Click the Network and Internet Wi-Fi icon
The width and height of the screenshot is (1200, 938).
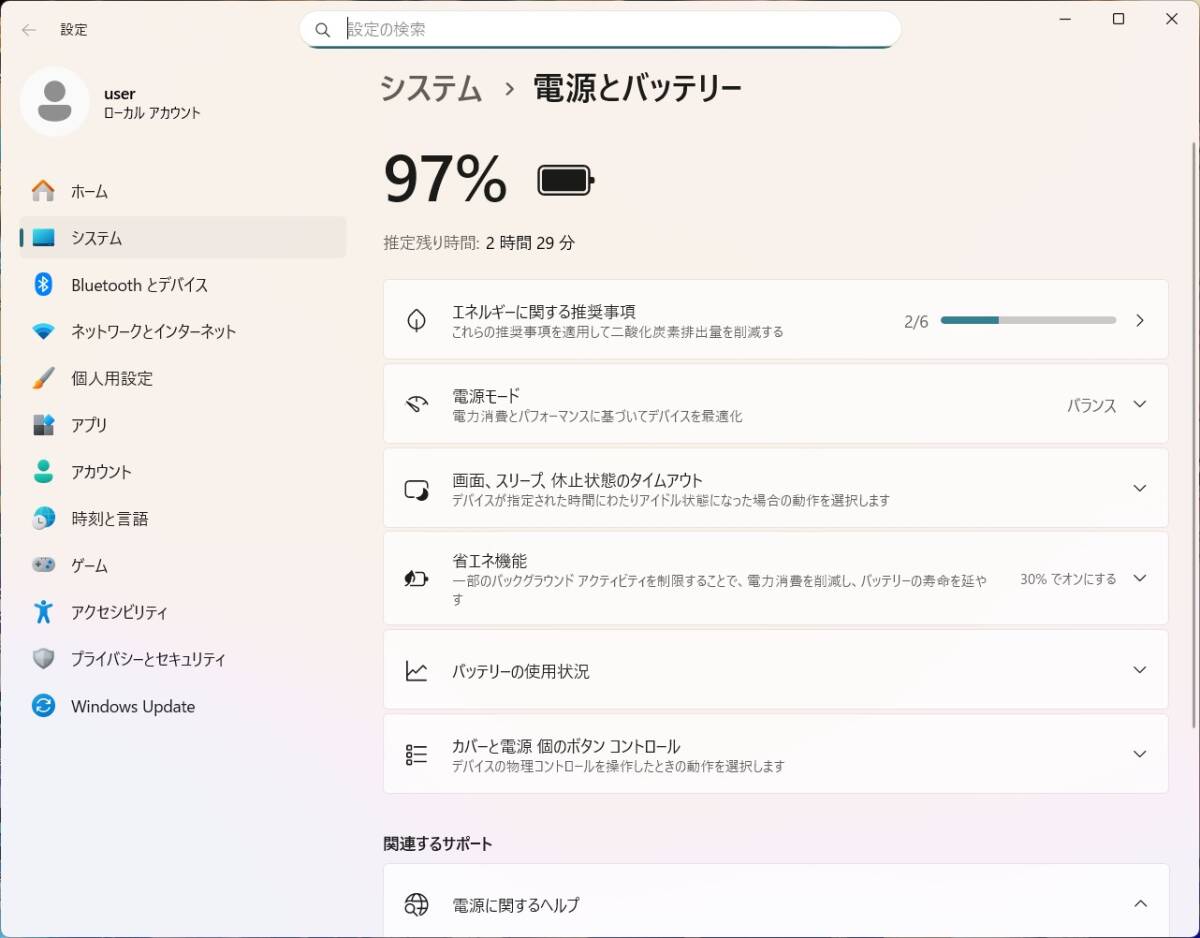(x=43, y=332)
